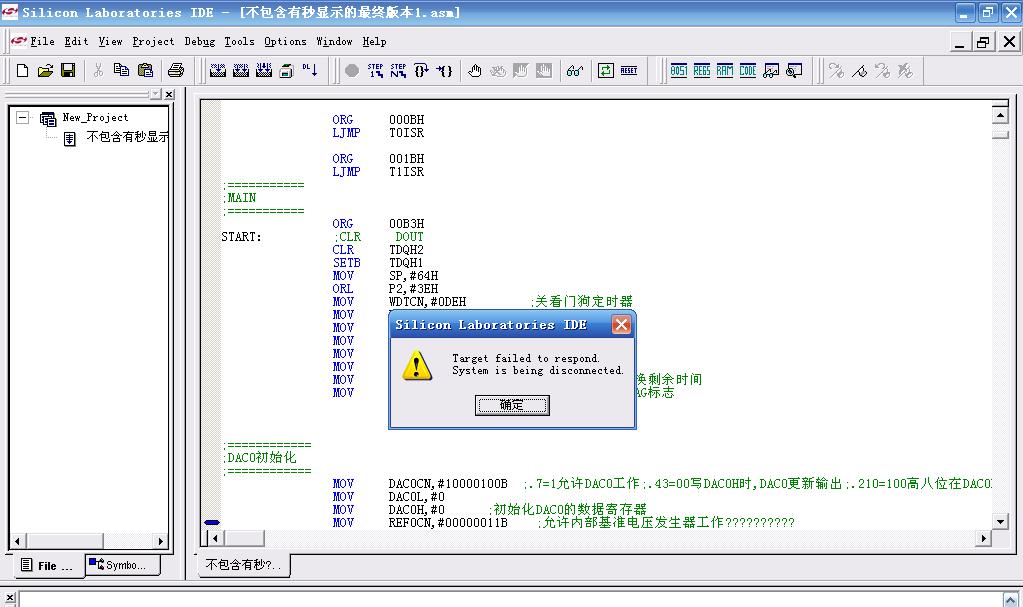Close the Target failed to respond dialog
The image size is (1023, 607).
coord(621,324)
